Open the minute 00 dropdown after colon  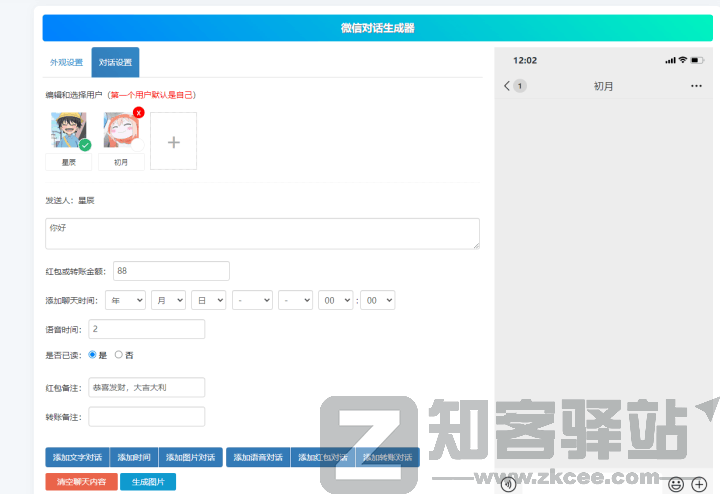[x=378, y=300]
